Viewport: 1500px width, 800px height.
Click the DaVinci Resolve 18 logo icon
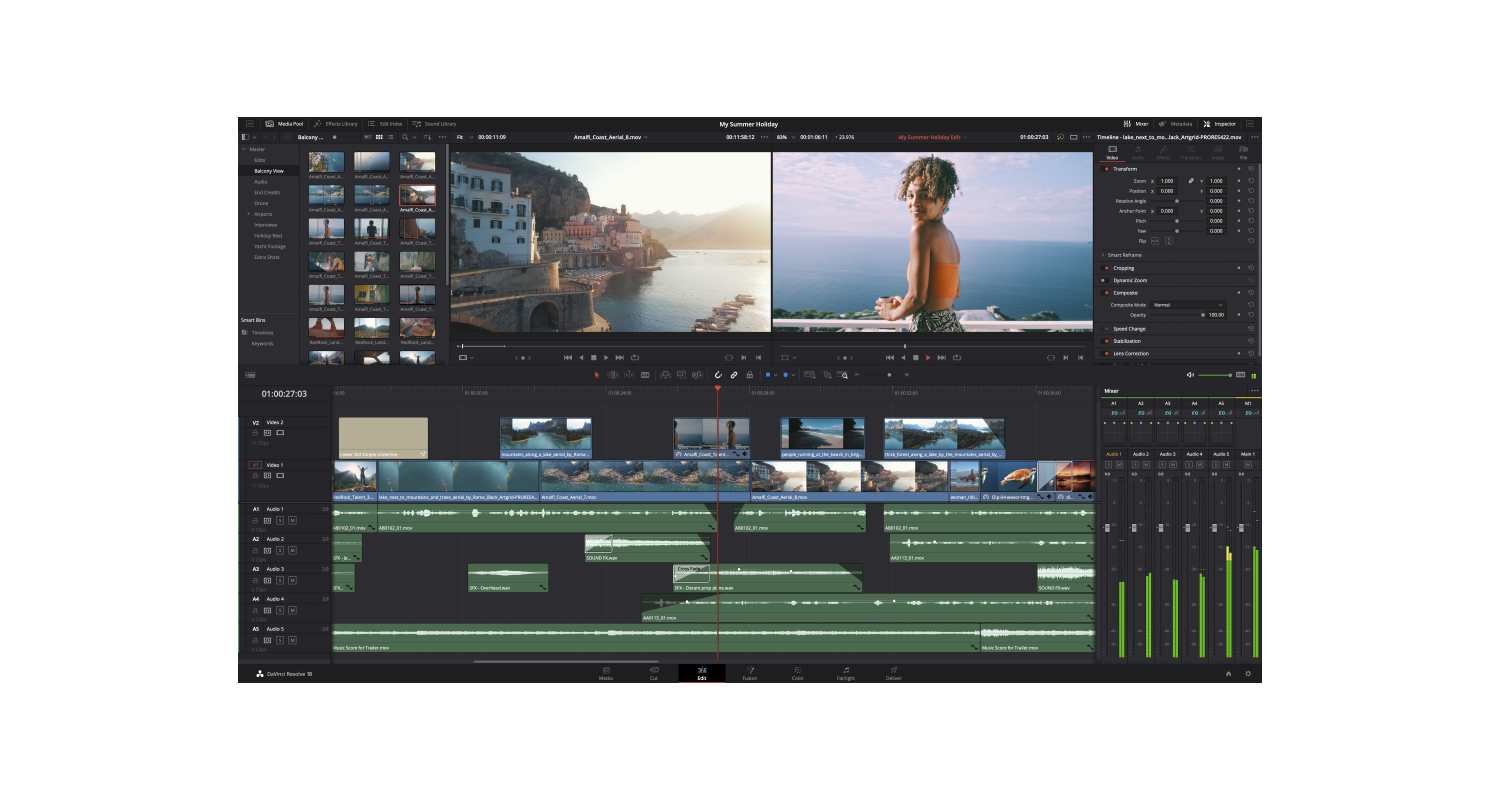pyautogui.click(x=260, y=674)
